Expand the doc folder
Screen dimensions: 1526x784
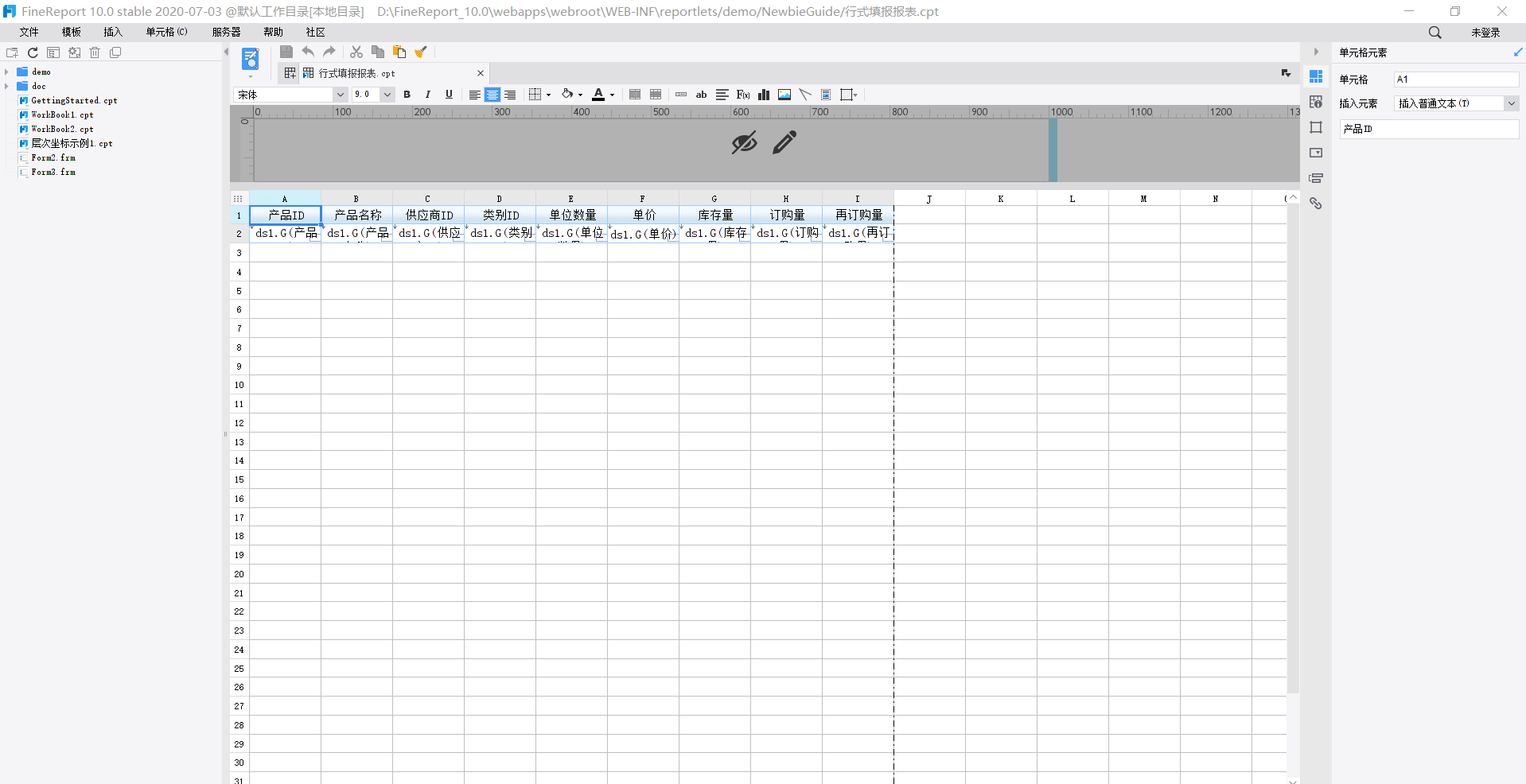(6, 86)
